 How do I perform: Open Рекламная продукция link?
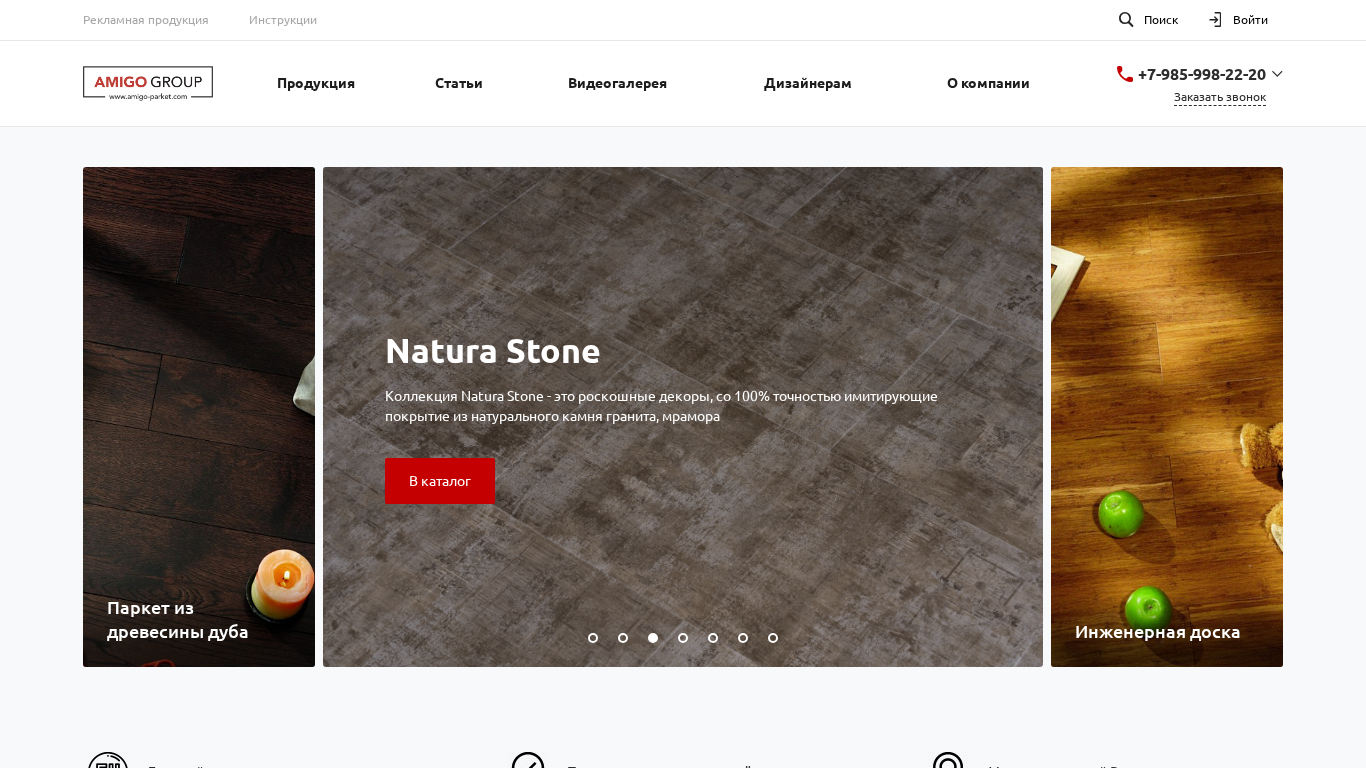(146, 19)
